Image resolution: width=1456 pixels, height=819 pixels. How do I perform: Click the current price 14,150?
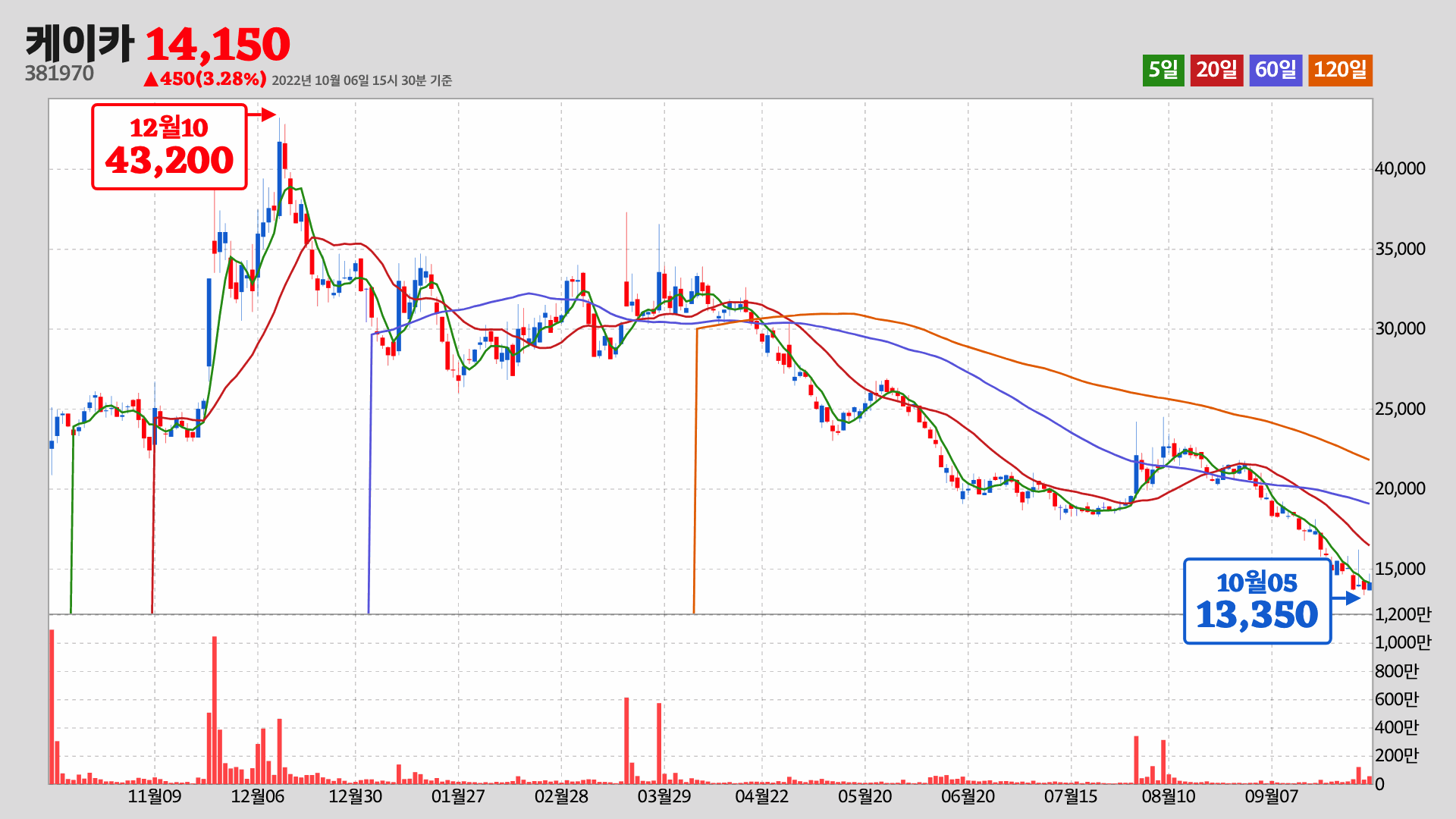(x=218, y=45)
